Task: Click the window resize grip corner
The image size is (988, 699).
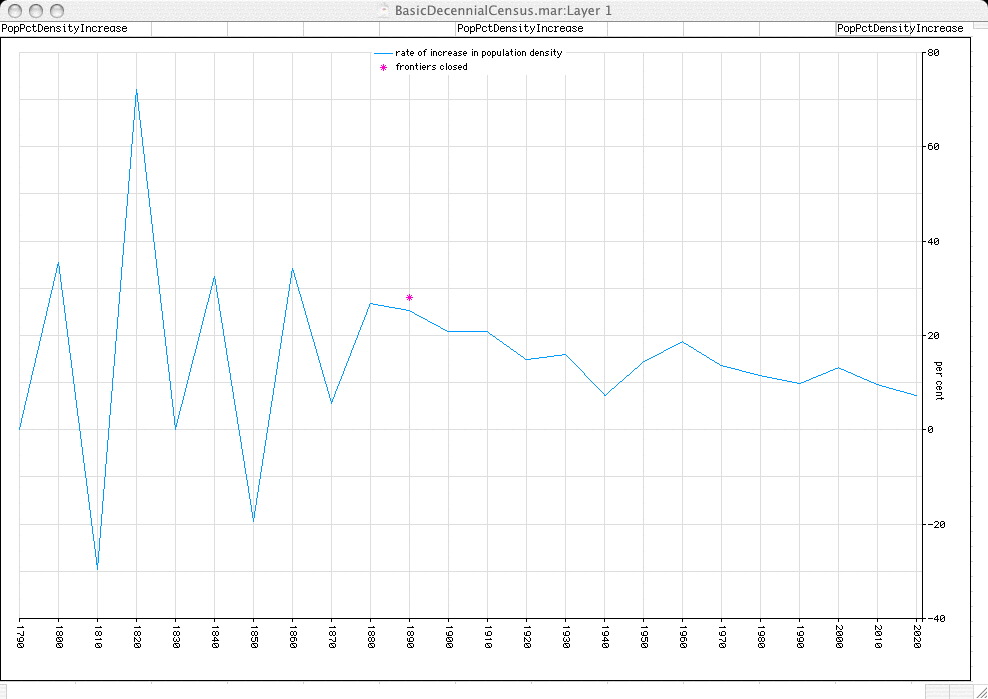Action: coord(978,690)
